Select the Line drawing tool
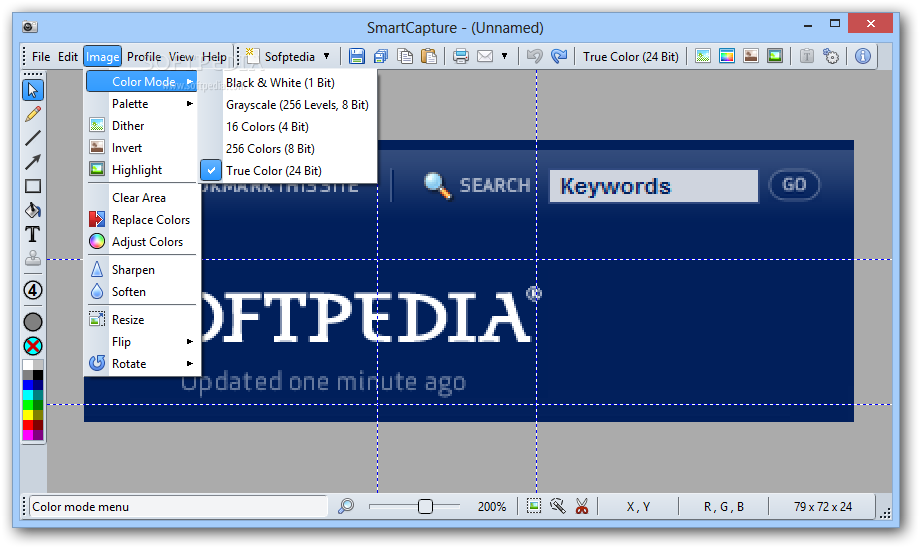The width and height of the screenshot is (920, 548). pyautogui.click(x=33, y=138)
